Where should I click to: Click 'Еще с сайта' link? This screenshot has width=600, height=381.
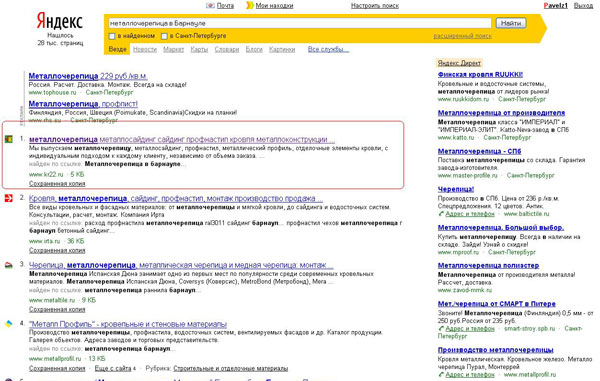113,368
